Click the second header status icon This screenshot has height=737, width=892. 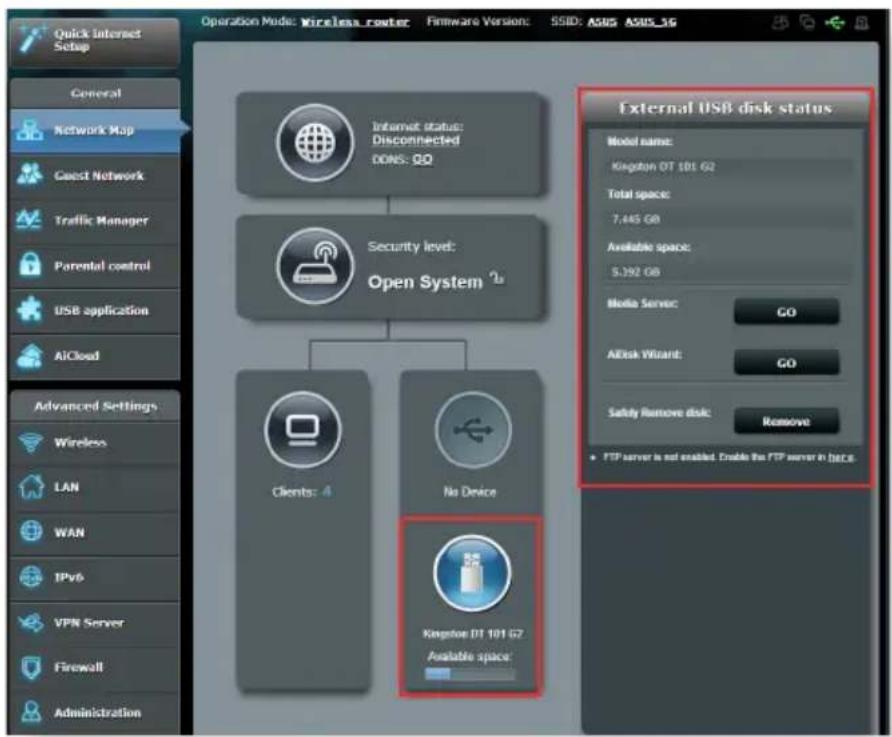pyautogui.click(x=807, y=23)
